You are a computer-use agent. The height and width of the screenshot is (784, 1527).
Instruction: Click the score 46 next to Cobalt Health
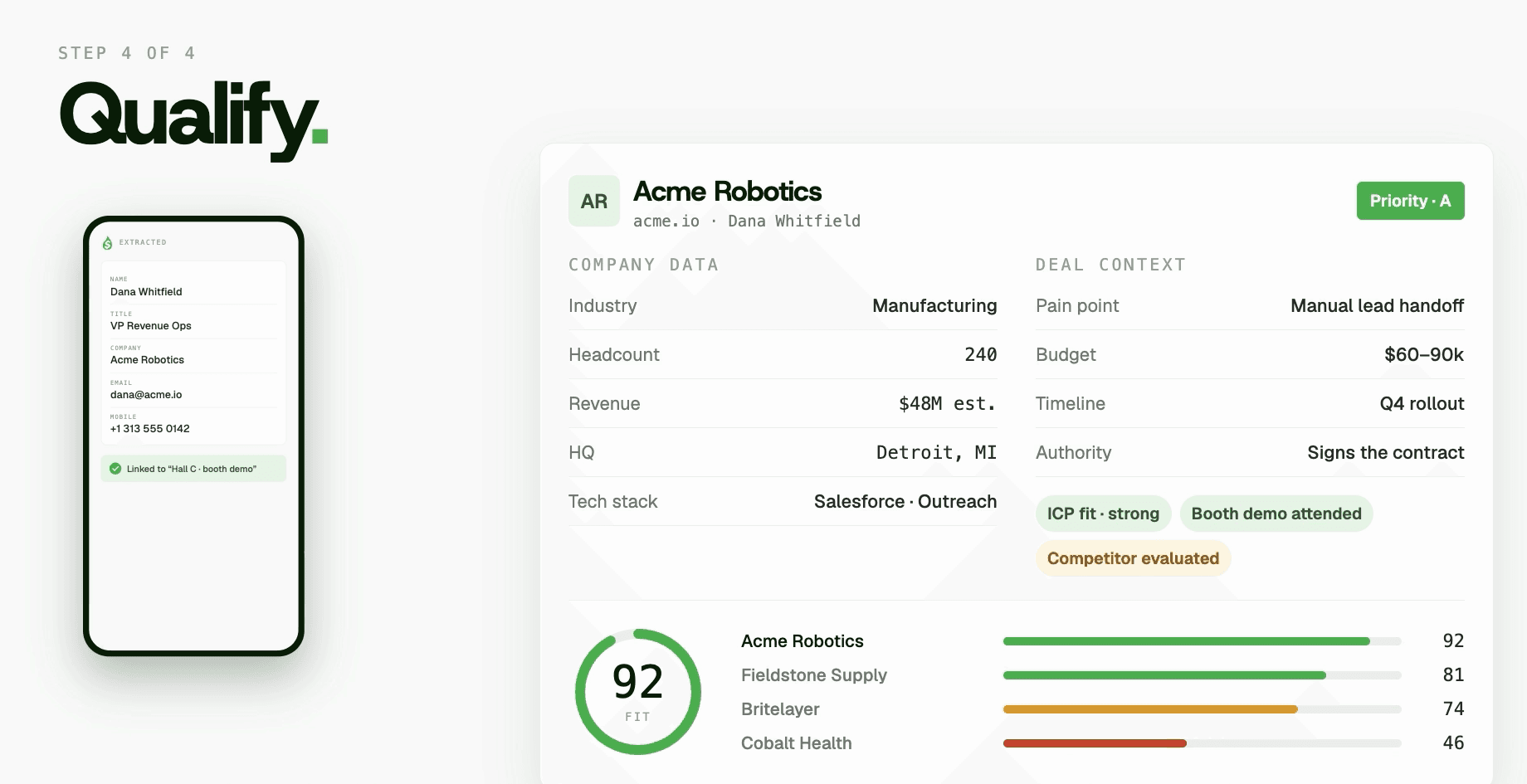[1453, 743]
